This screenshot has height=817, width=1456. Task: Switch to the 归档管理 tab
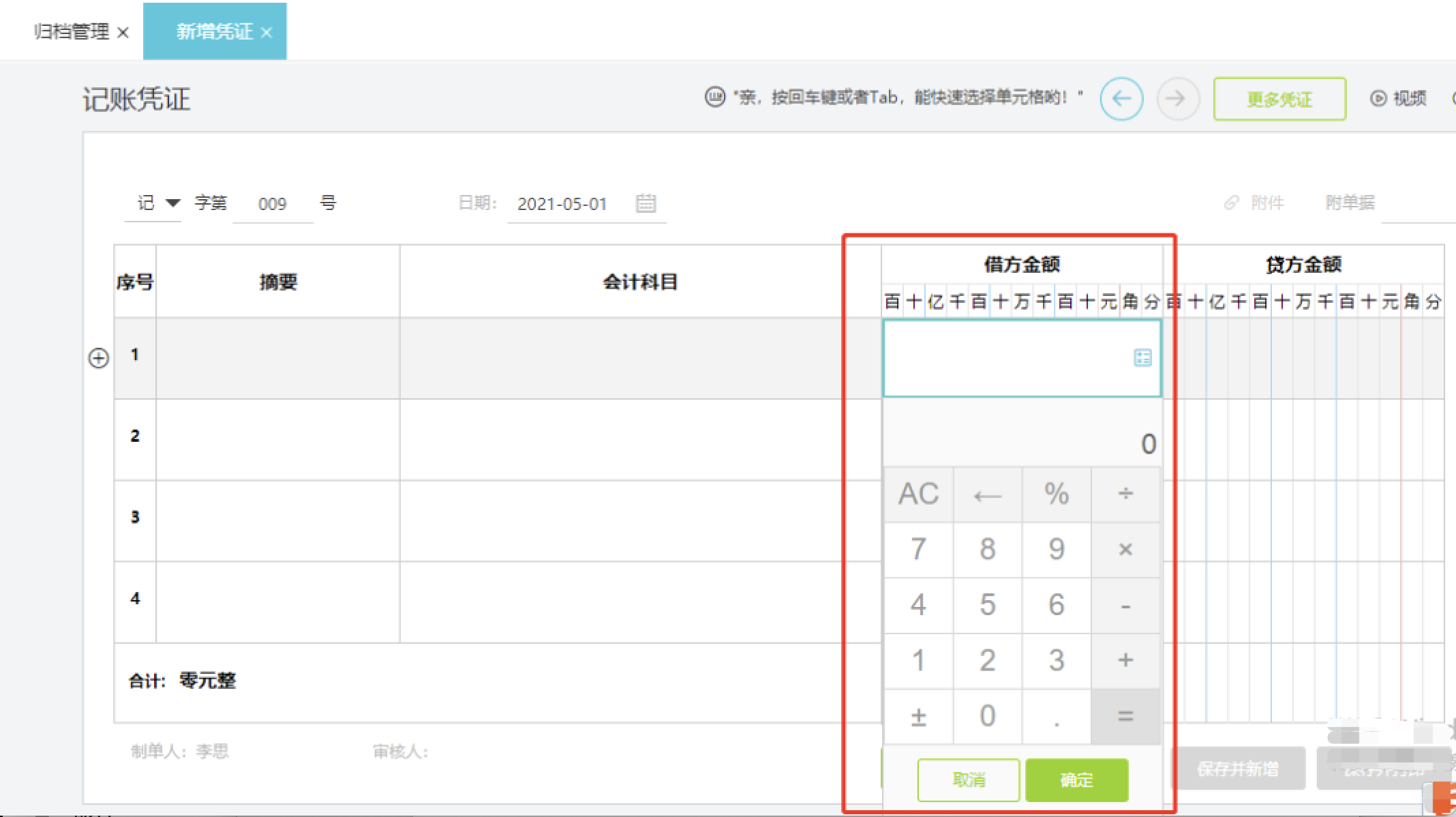(72, 31)
